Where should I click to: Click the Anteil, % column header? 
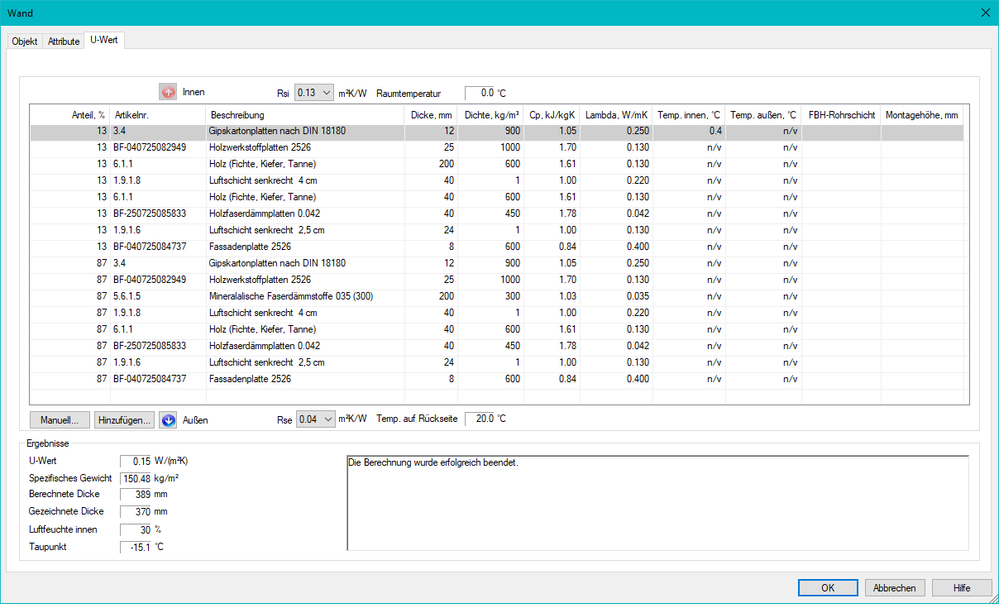(x=70, y=115)
